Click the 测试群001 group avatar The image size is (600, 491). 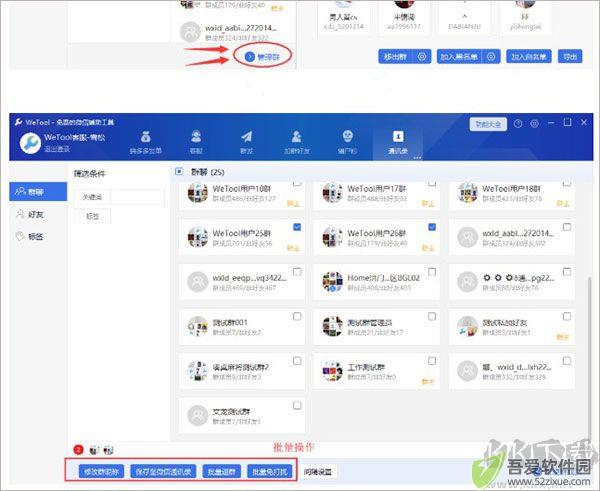[x=198, y=326]
